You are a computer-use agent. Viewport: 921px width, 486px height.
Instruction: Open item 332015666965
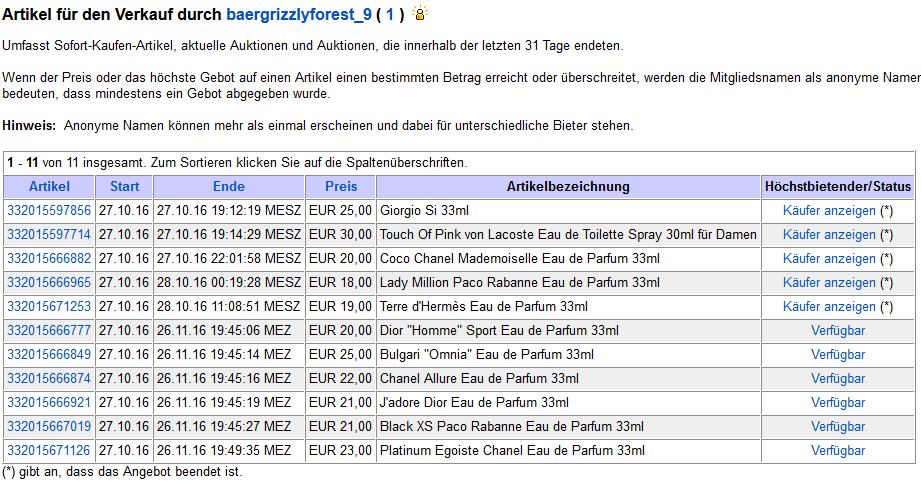(x=49, y=283)
